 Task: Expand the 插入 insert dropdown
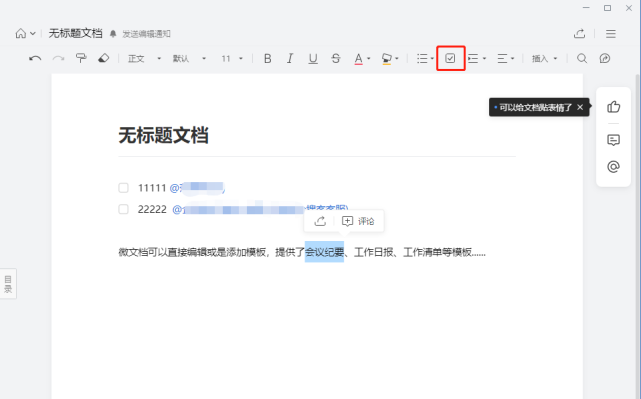(545, 58)
